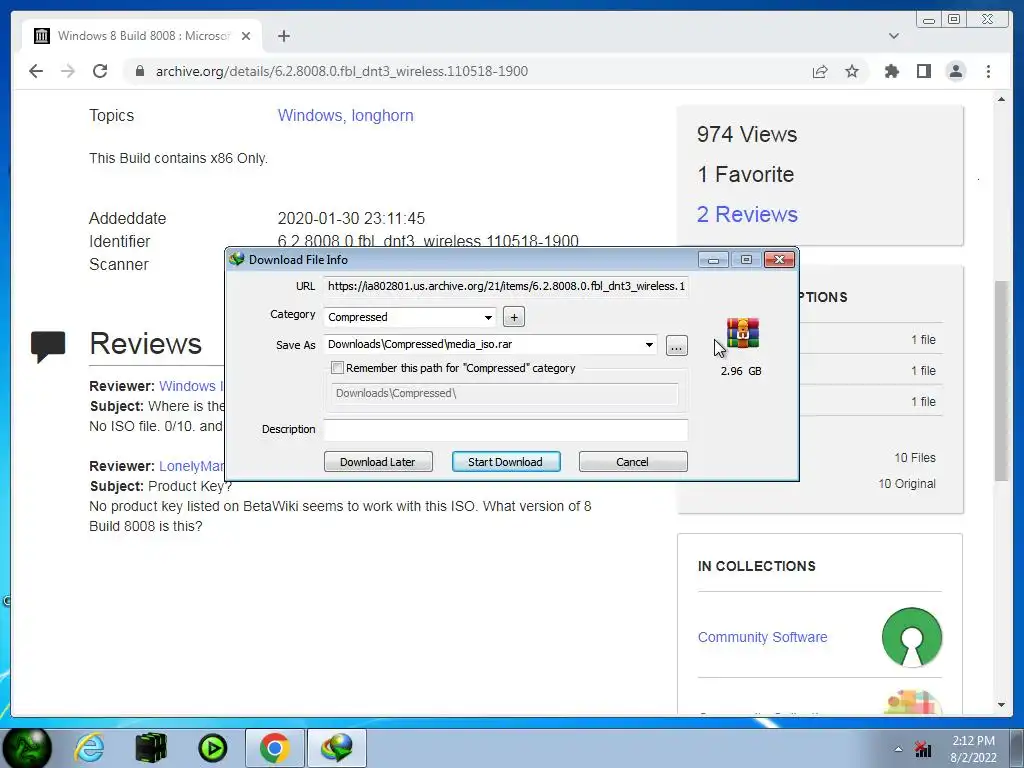Add a new category with plus button
Image resolution: width=1024 pixels, height=768 pixels.
tap(514, 317)
